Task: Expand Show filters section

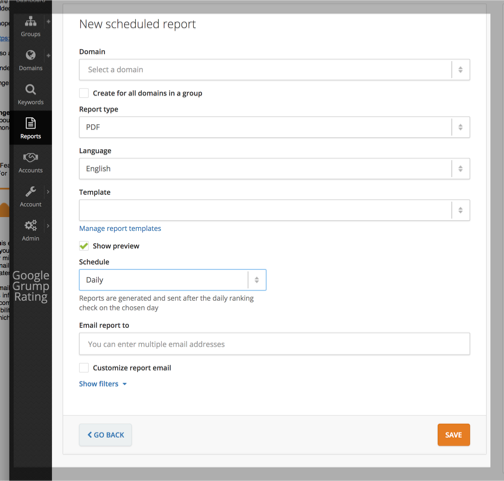Action: pos(103,384)
